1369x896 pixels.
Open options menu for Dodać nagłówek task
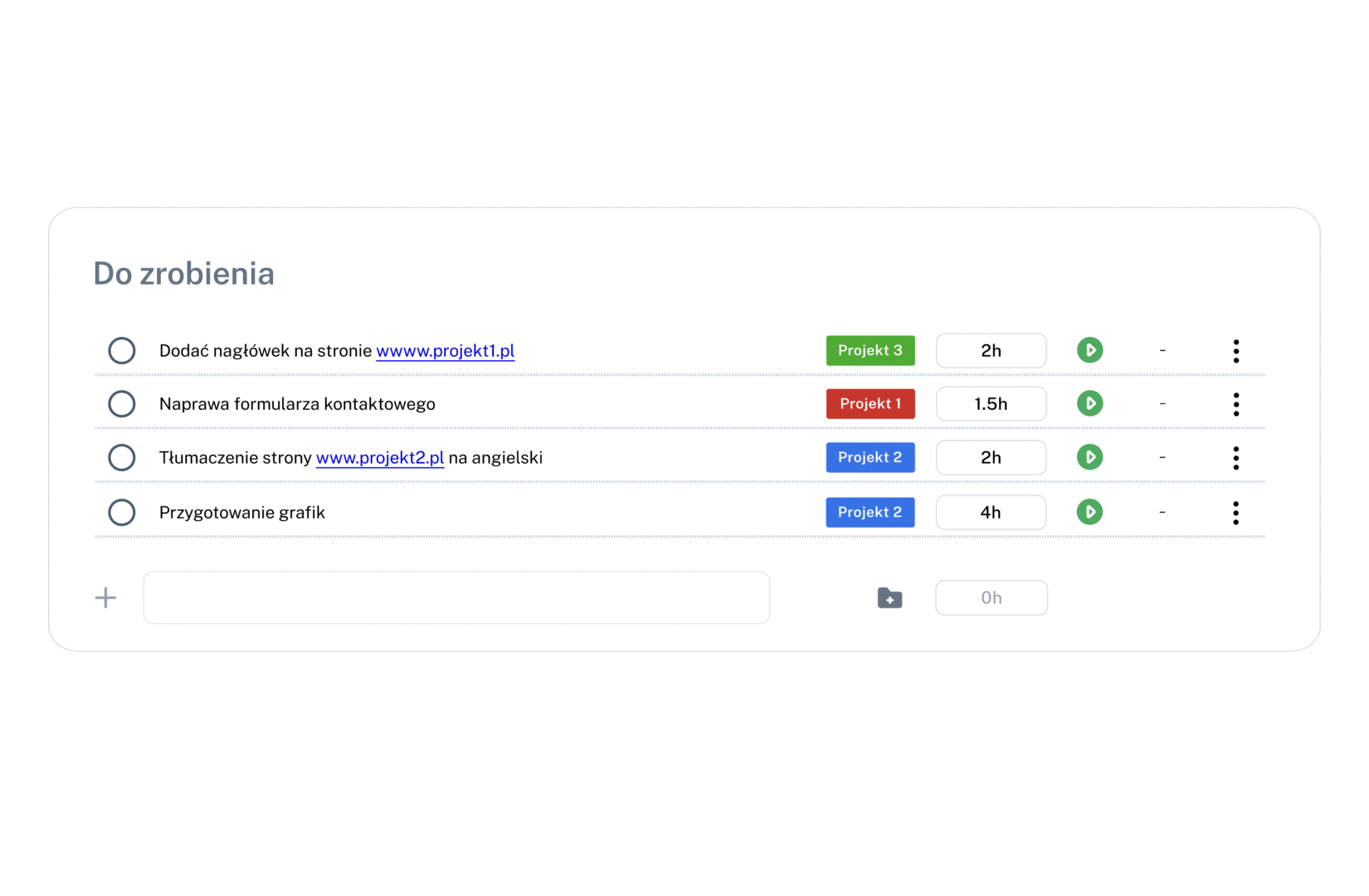tap(1235, 351)
